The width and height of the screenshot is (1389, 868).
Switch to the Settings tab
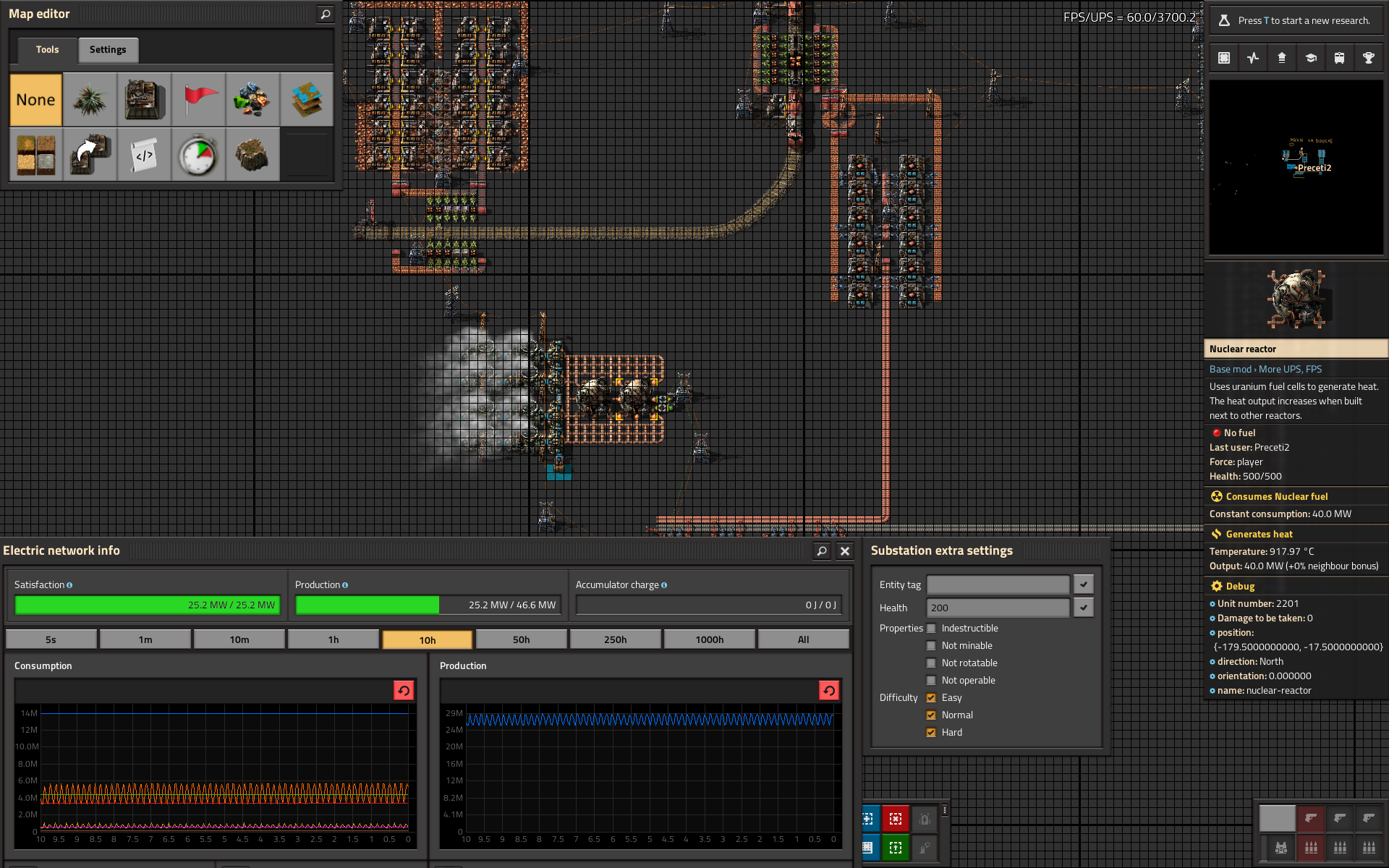click(x=108, y=49)
